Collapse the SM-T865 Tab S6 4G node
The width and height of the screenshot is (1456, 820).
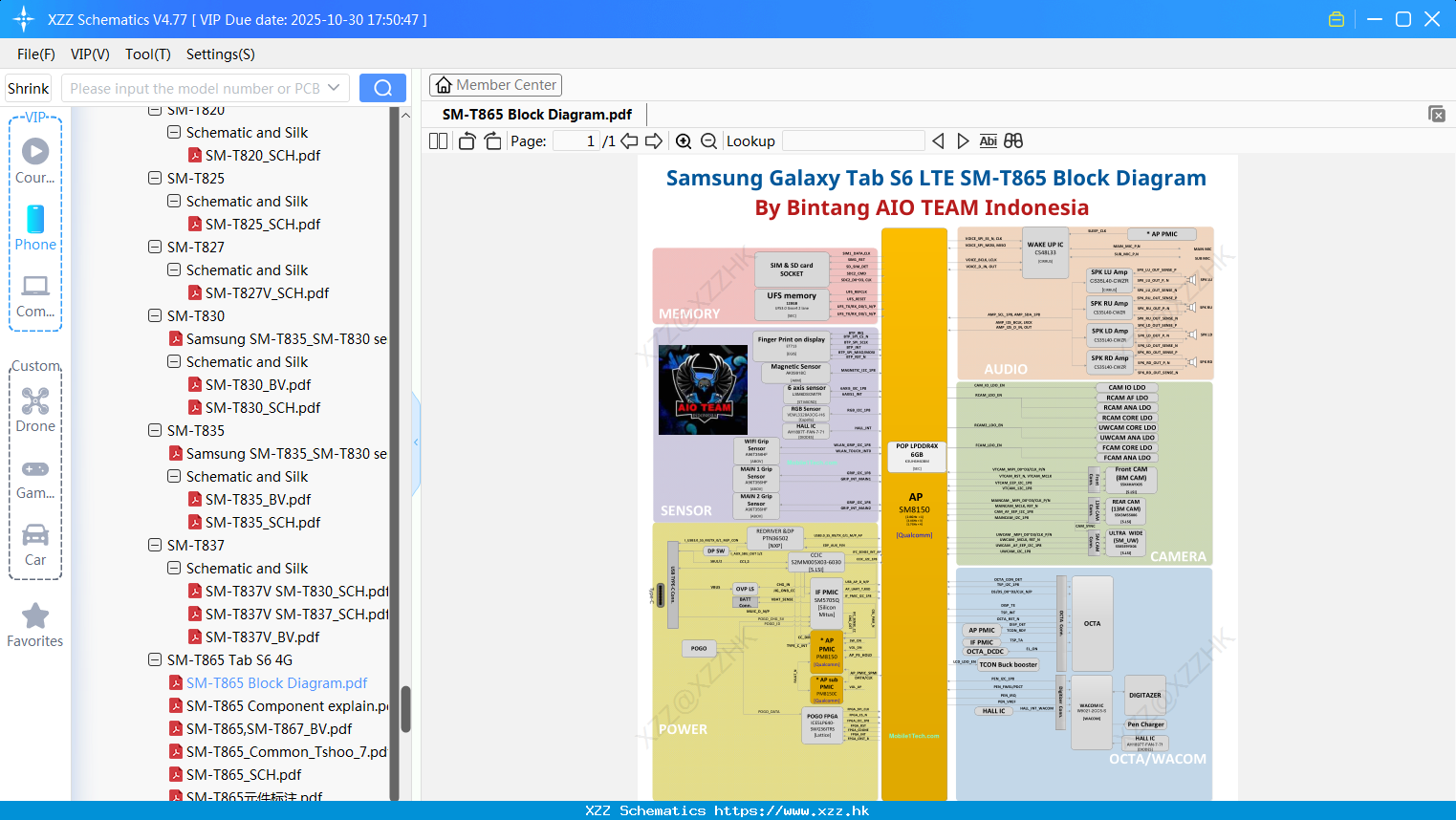155,659
